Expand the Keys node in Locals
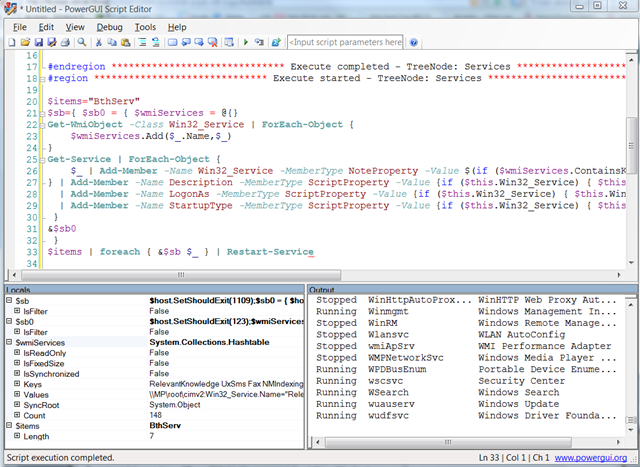The image size is (640, 467). pyautogui.click(x=17, y=384)
